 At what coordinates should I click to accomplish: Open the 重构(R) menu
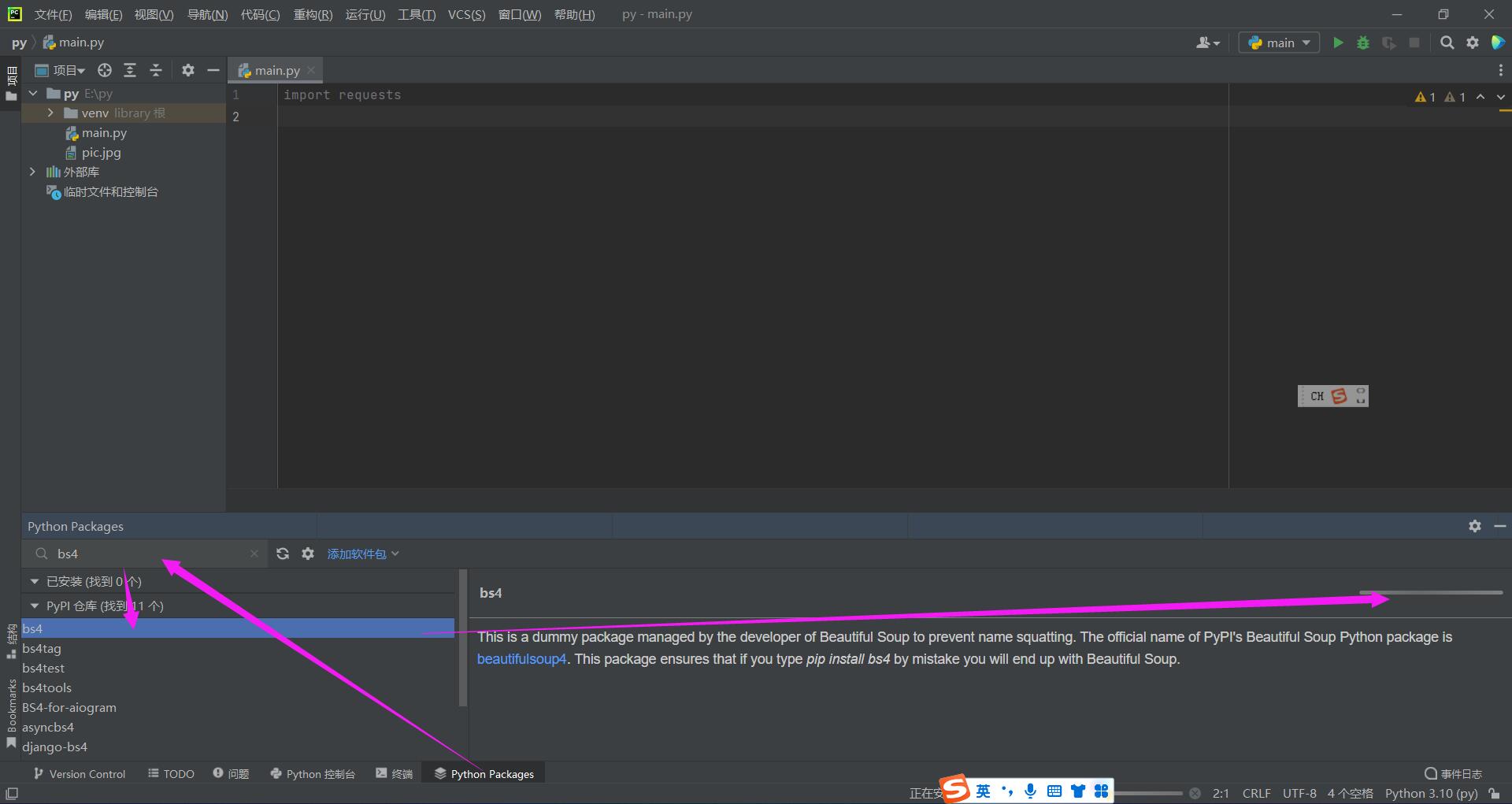313,14
